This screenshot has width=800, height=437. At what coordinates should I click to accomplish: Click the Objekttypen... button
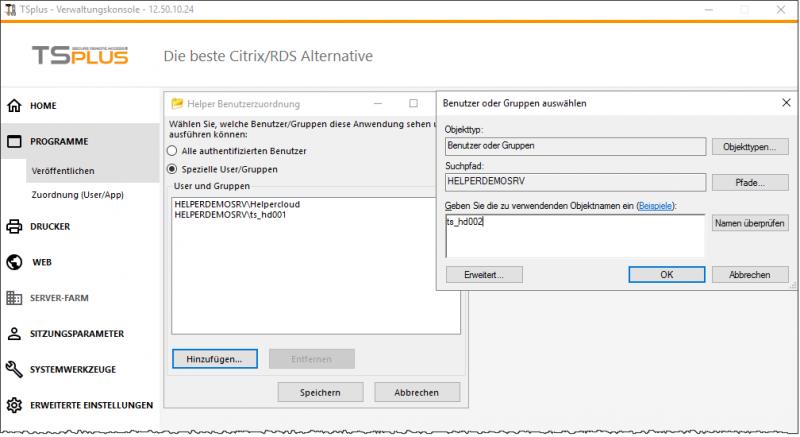pos(750,147)
